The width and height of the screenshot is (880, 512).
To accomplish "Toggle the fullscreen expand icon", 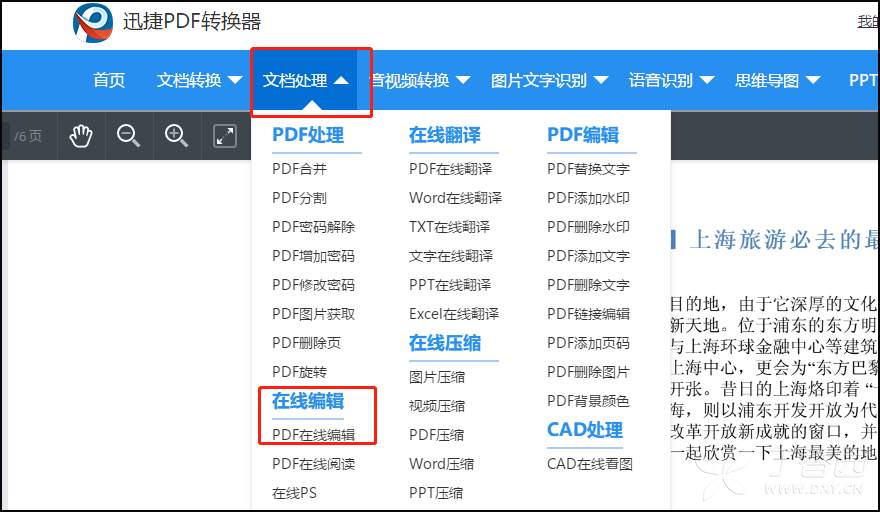I will click(x=225, y=136).
